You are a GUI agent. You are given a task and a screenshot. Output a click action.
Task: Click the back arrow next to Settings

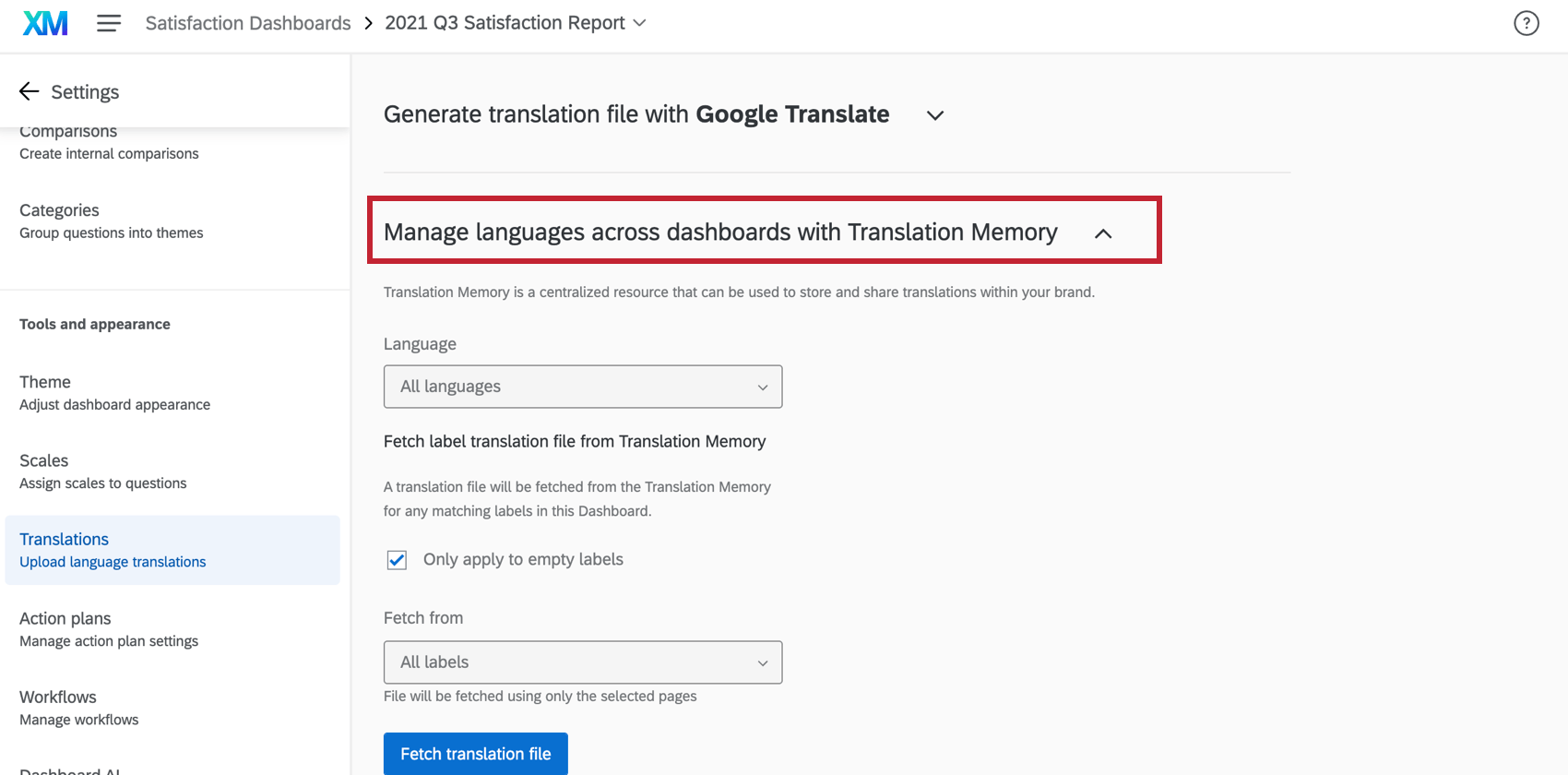pos(30,91)
